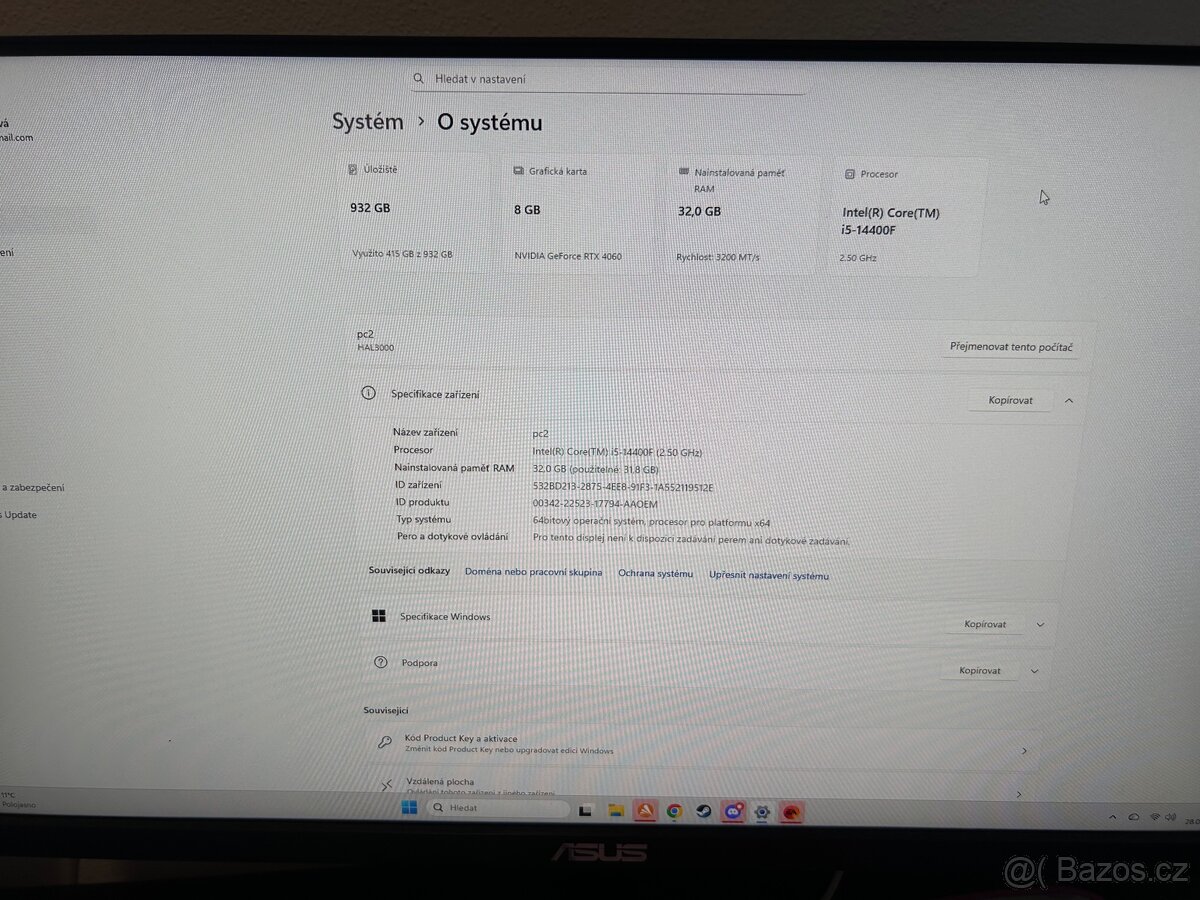Click the Windows logo in Specifikace Windows
This screenshot has width=1200, height=900.
click(x=379, y=616)
